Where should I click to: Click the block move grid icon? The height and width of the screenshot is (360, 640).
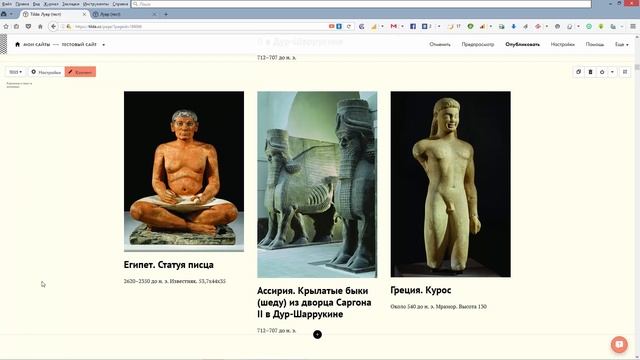coord(625,72)
